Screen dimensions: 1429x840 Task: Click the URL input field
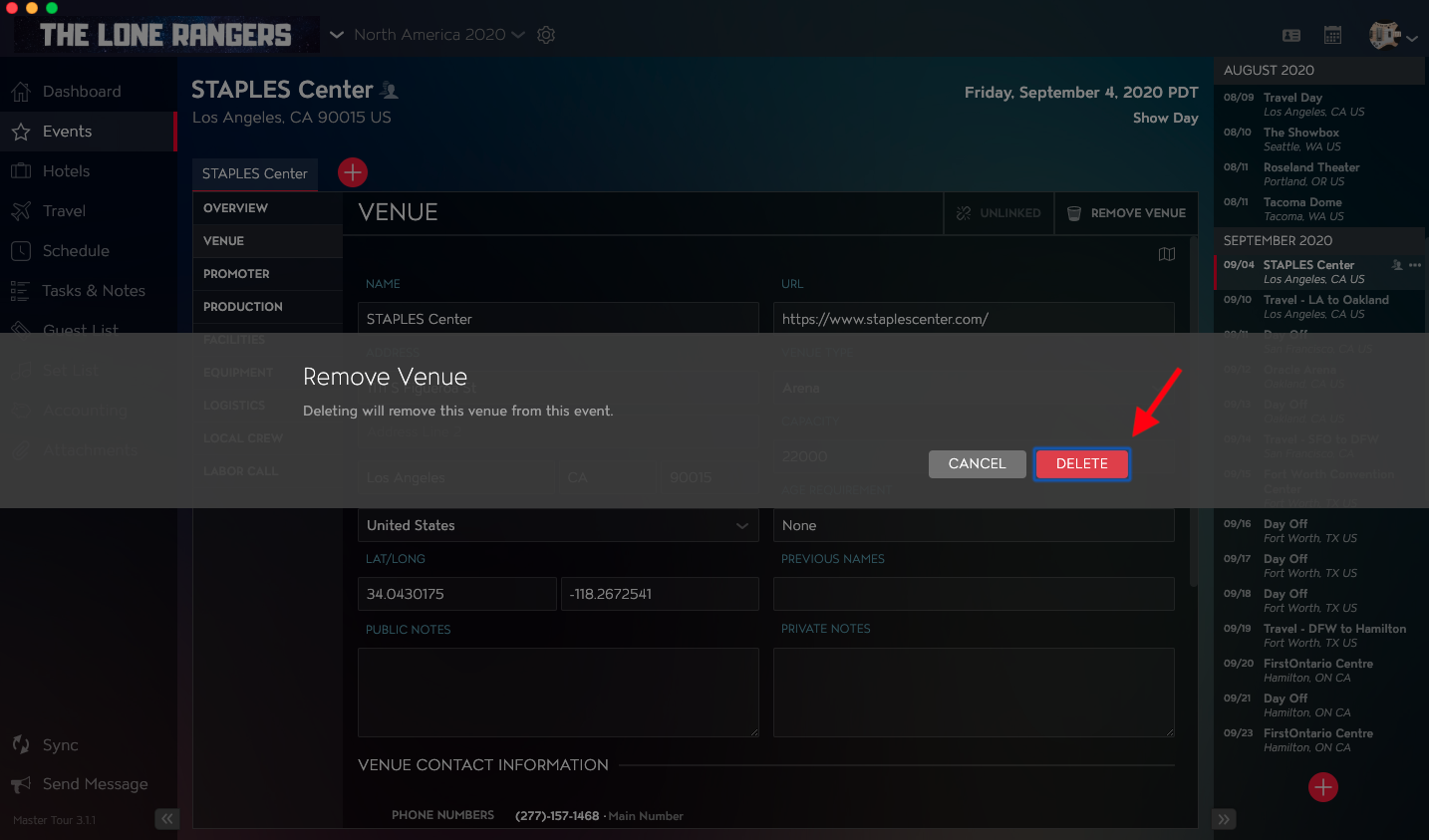coord(974,319)
